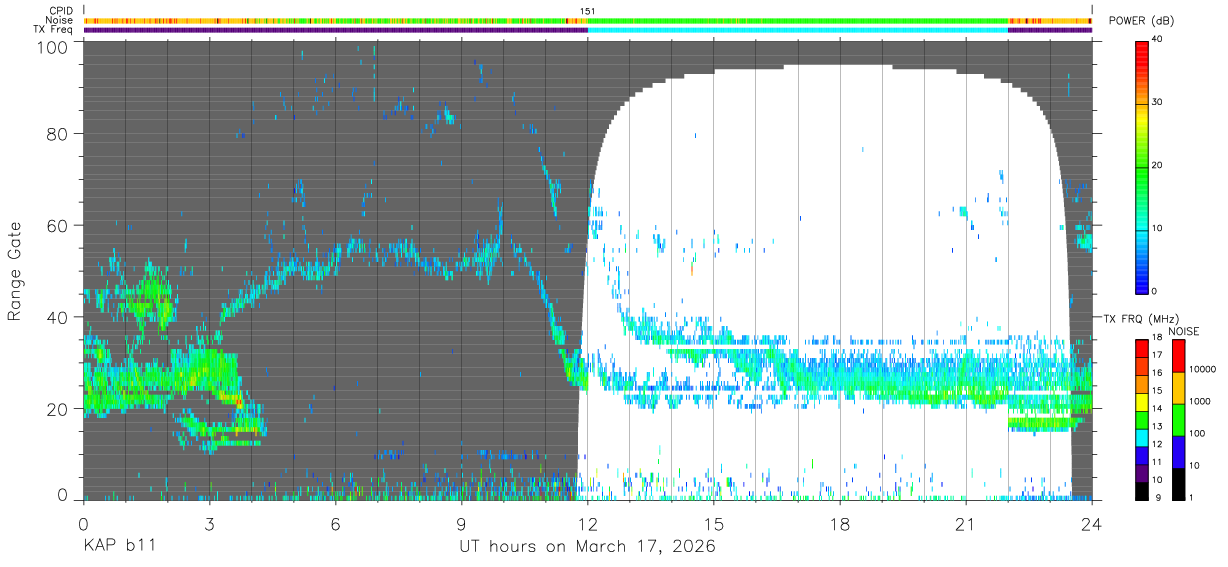Screen dimensions: 1228x567
Task: Click the rainbow power colorbar
Action: pos(1142,166)
